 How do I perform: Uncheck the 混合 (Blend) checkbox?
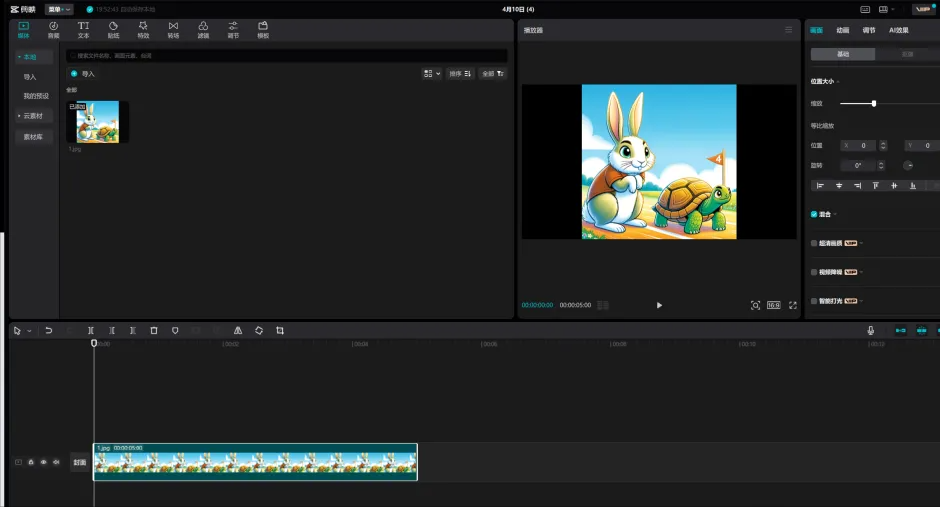click(x=814, y=214)
